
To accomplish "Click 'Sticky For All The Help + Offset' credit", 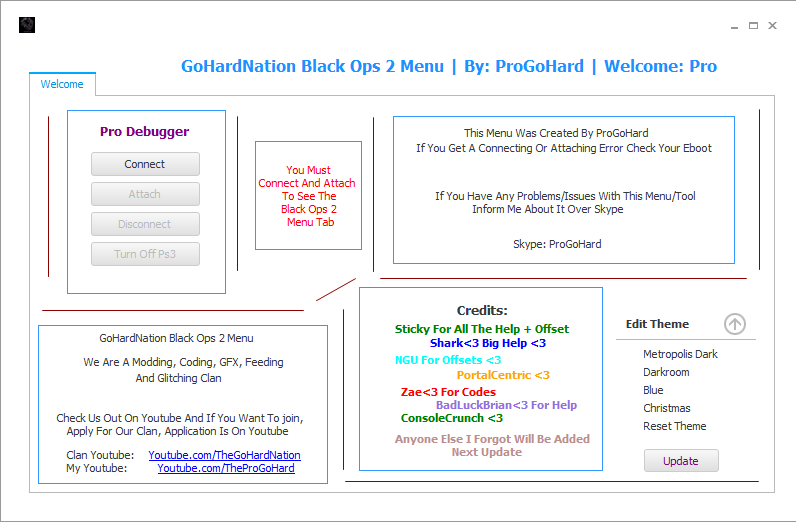I will coord(482,329).
